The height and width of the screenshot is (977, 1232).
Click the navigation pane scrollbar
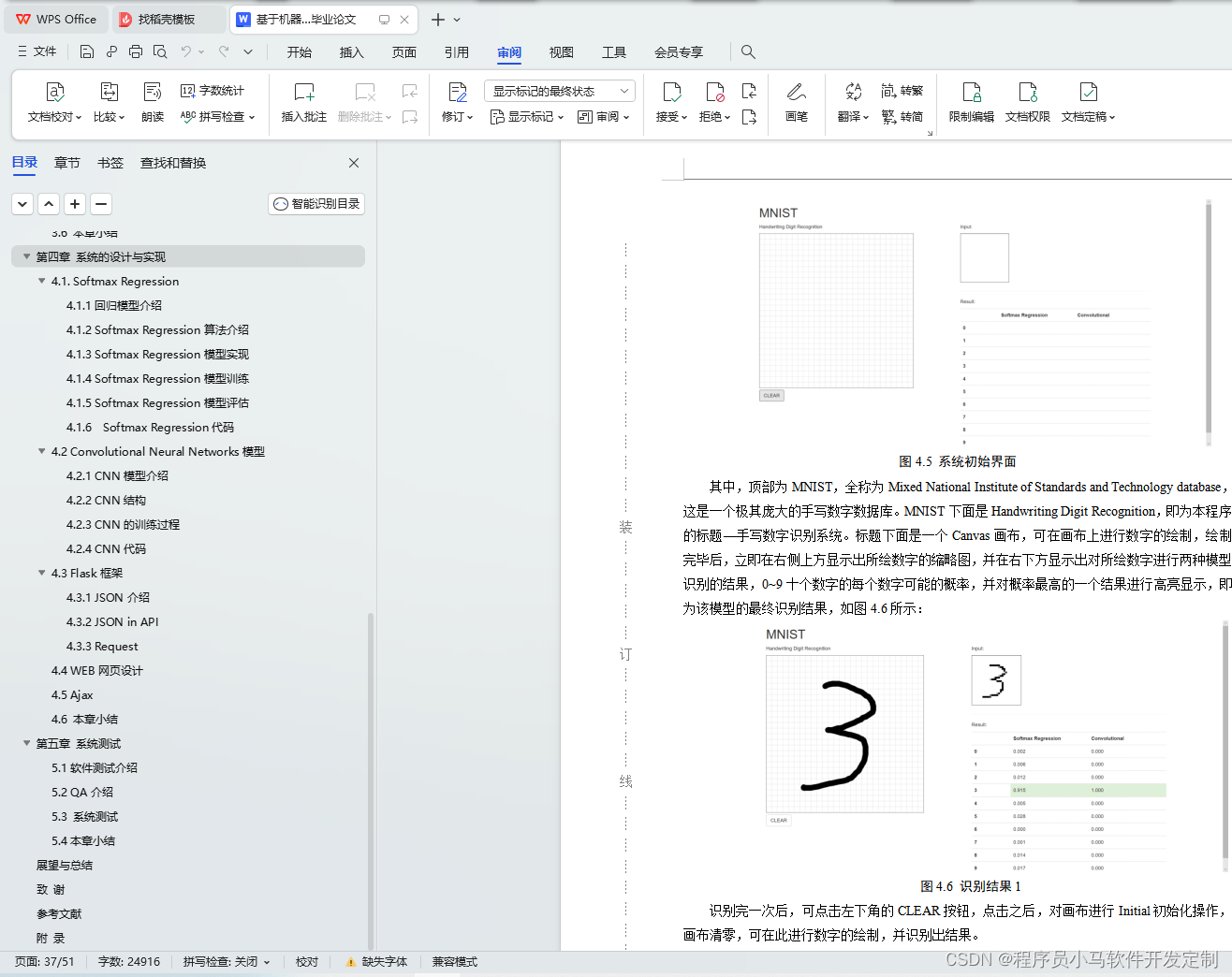click(x=371, y=781)
